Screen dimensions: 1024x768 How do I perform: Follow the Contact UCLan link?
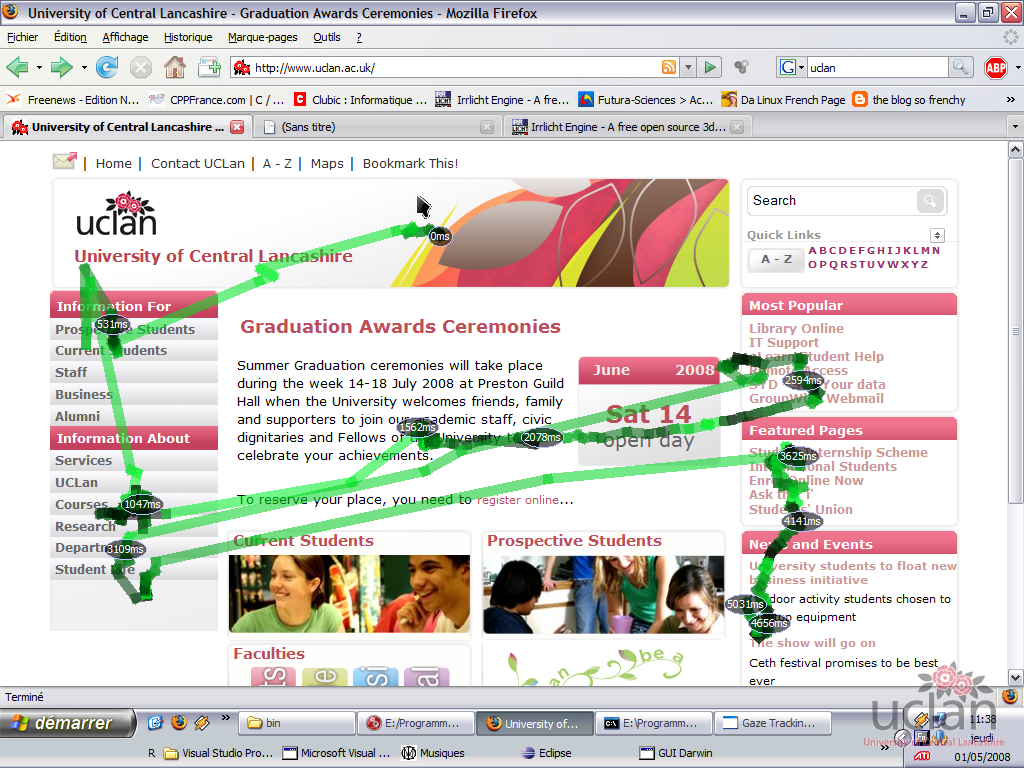[198, 163]
